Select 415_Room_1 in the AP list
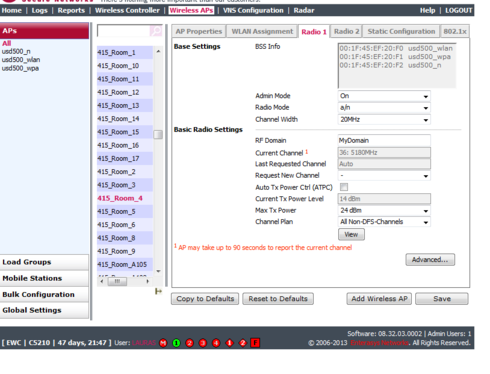The width and height of the screenshot is (490, 374). click(125, 53)
